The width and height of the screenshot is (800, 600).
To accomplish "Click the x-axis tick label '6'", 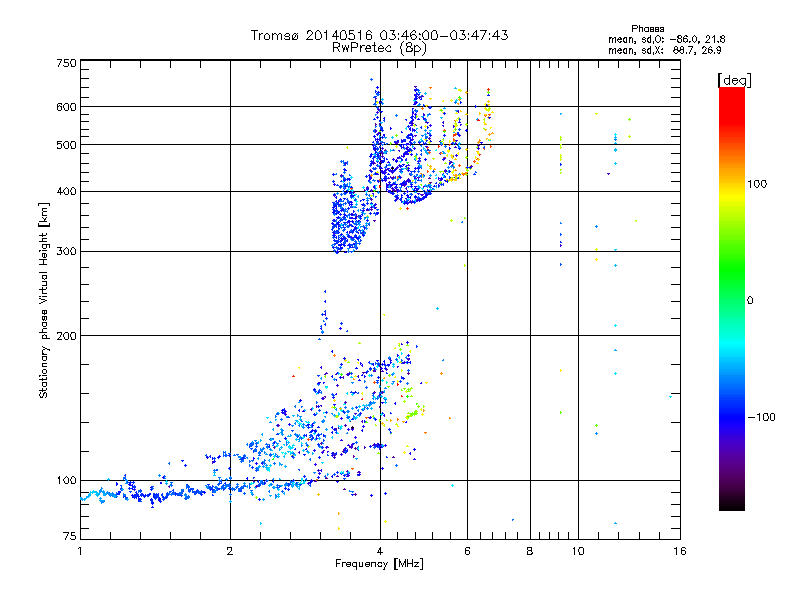I will point(467,551).
